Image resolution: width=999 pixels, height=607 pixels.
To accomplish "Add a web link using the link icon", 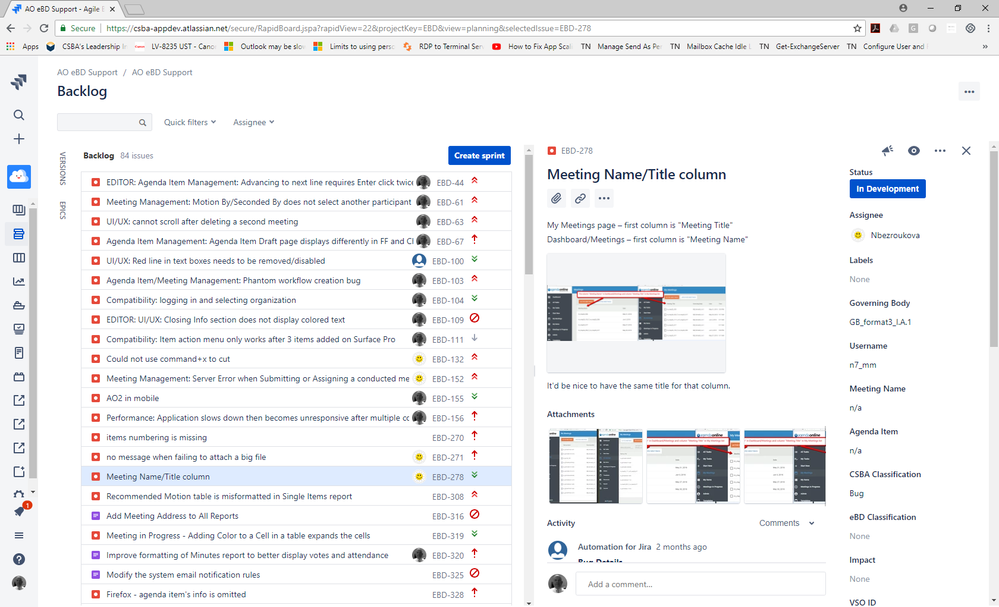I will tap(580, 198).
